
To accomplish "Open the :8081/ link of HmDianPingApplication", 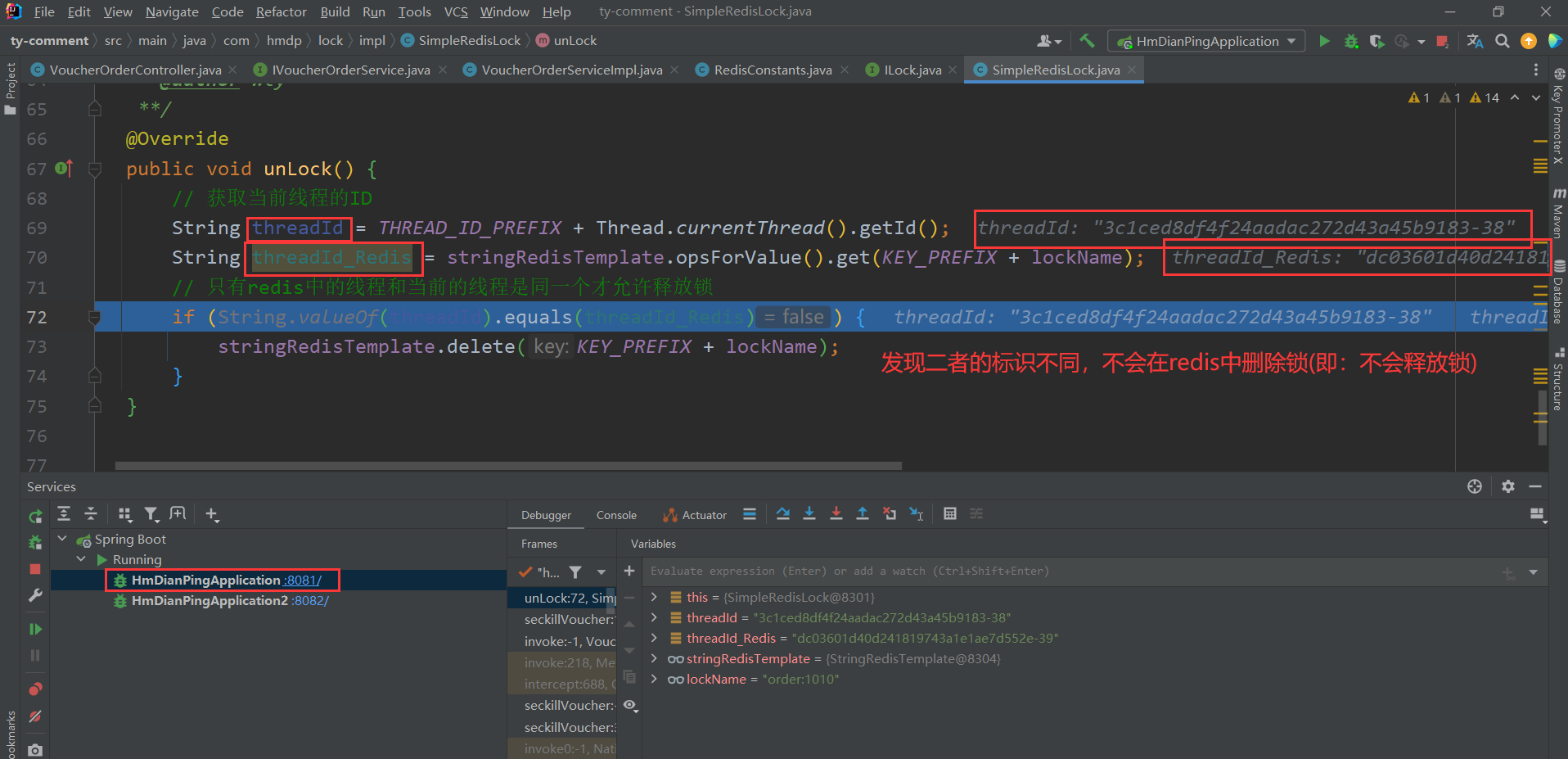I will [x=302, y=580].
